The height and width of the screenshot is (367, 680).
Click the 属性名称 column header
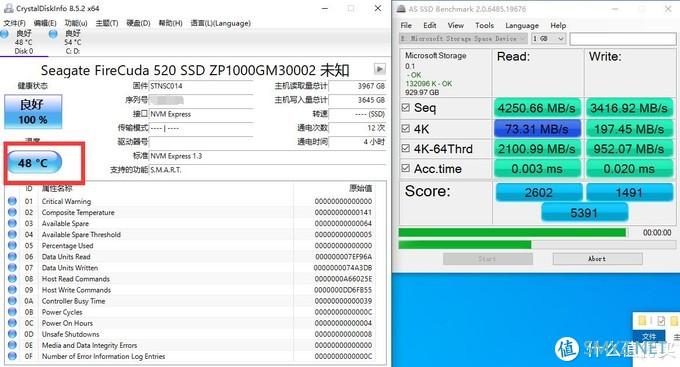pyautogui.click(x=57, y=188)
